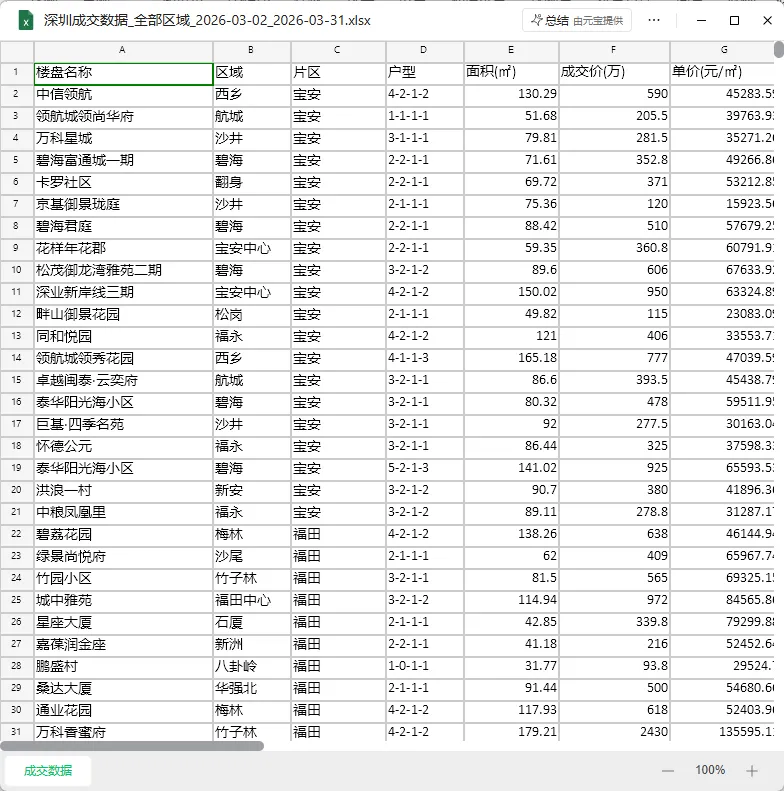Click the select-all corner cell
The height and width of the screenshot is (791, 784).
tap(17, 52)
